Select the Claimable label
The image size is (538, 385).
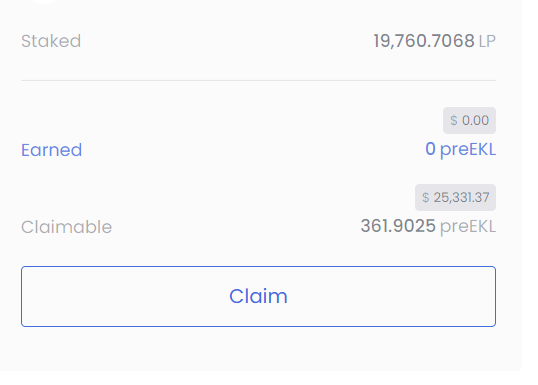67,227
